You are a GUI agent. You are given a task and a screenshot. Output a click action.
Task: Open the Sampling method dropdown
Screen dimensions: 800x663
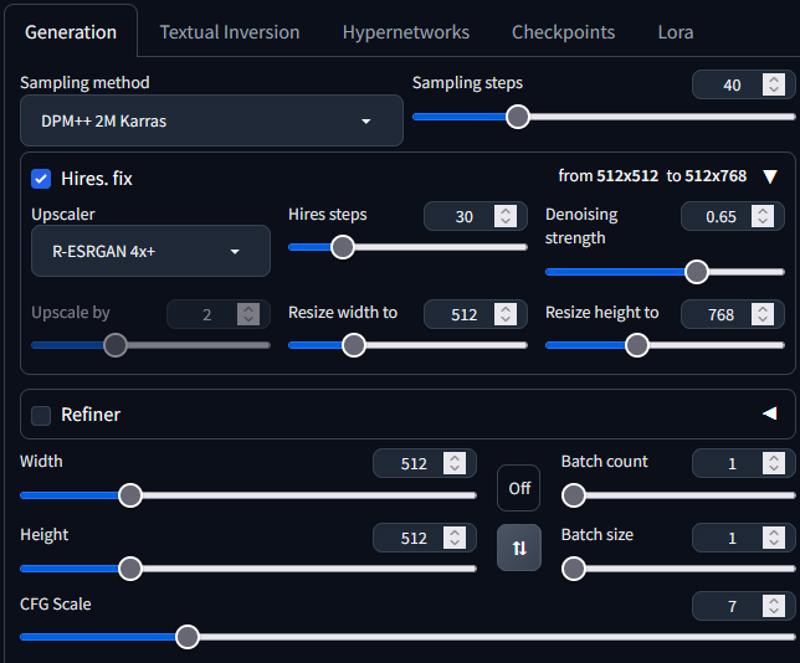click(211, 121)
